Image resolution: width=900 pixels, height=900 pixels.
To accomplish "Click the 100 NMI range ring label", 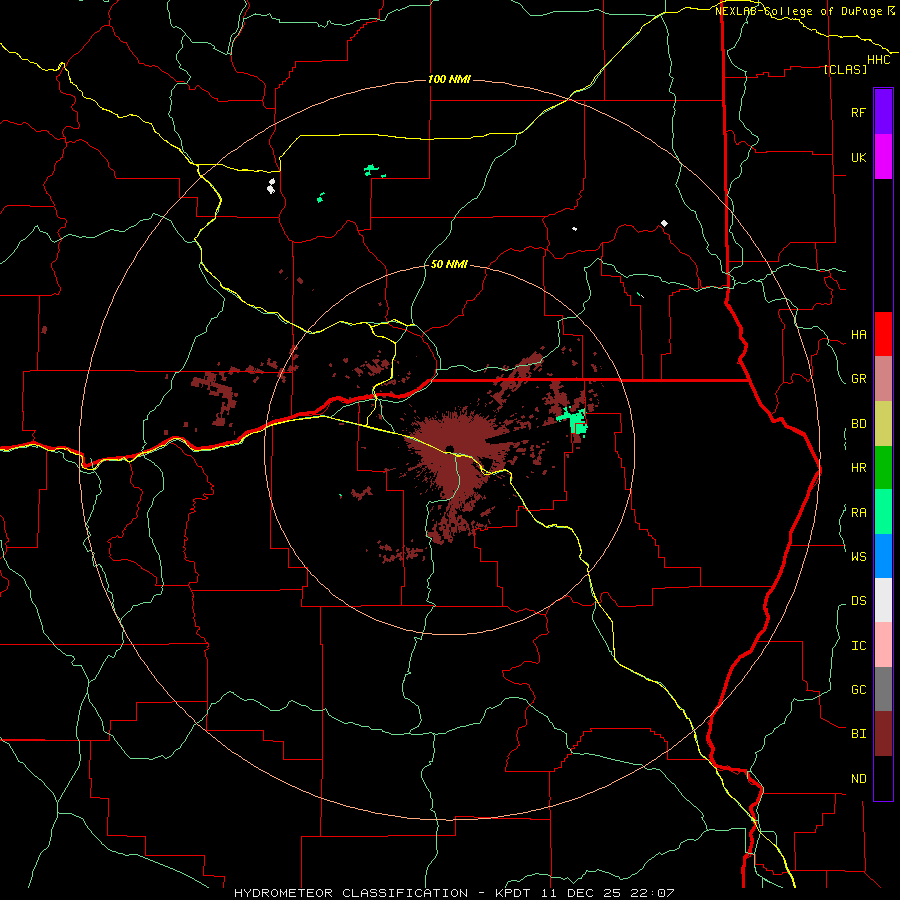I will pos(449,79).
